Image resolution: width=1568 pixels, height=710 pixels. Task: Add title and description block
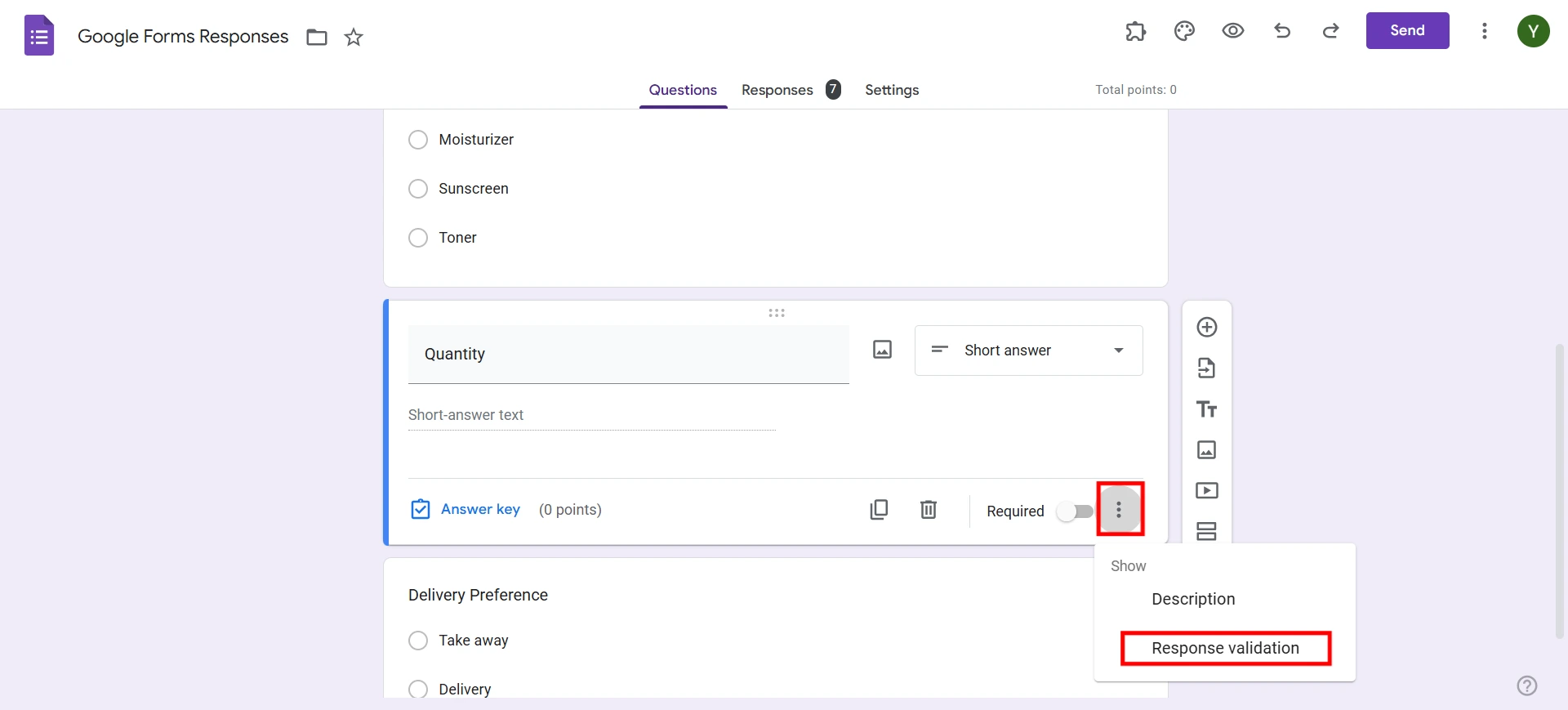(1207, 409)
